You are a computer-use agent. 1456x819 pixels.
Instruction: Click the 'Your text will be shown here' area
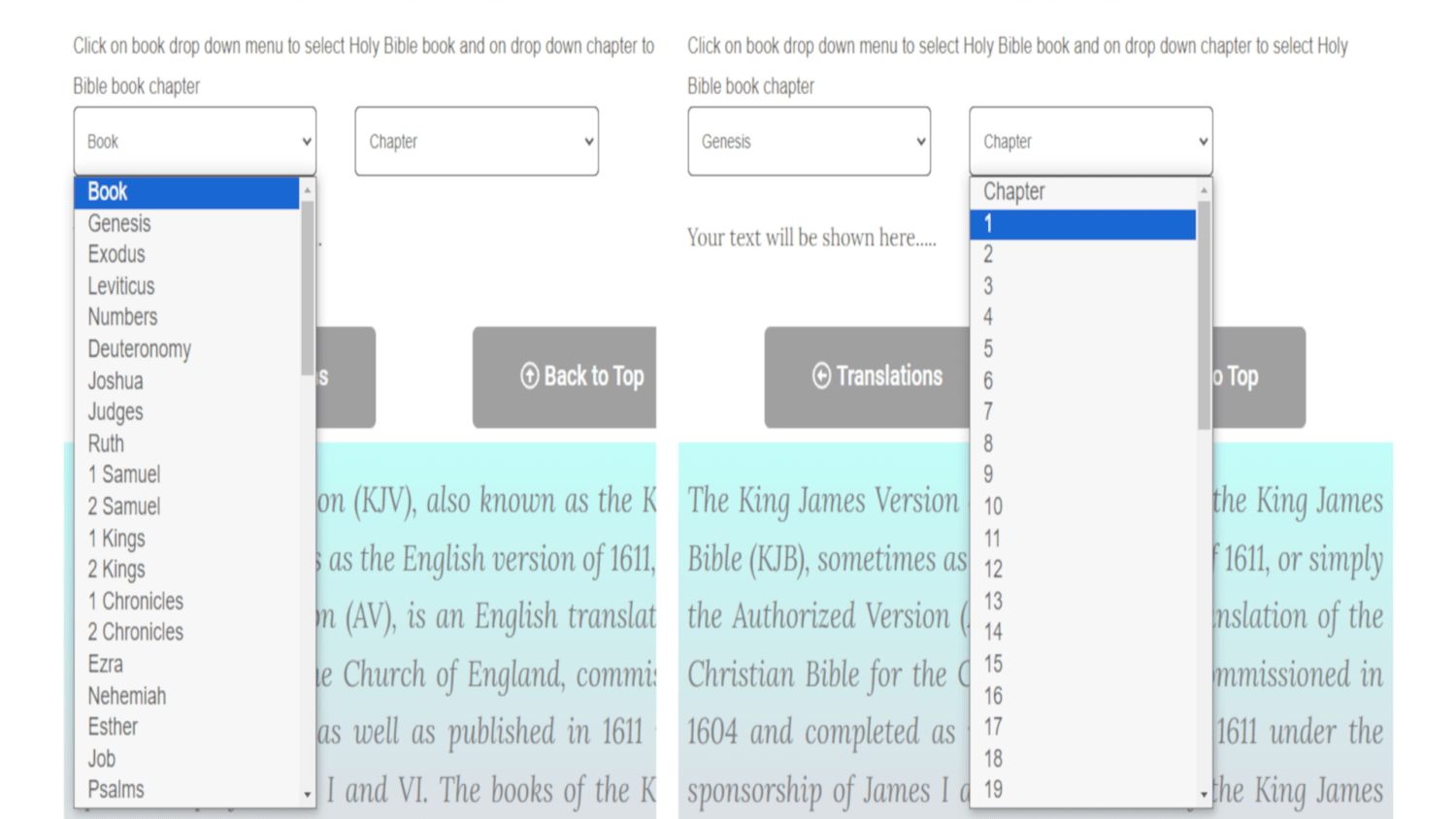point(811,238)
